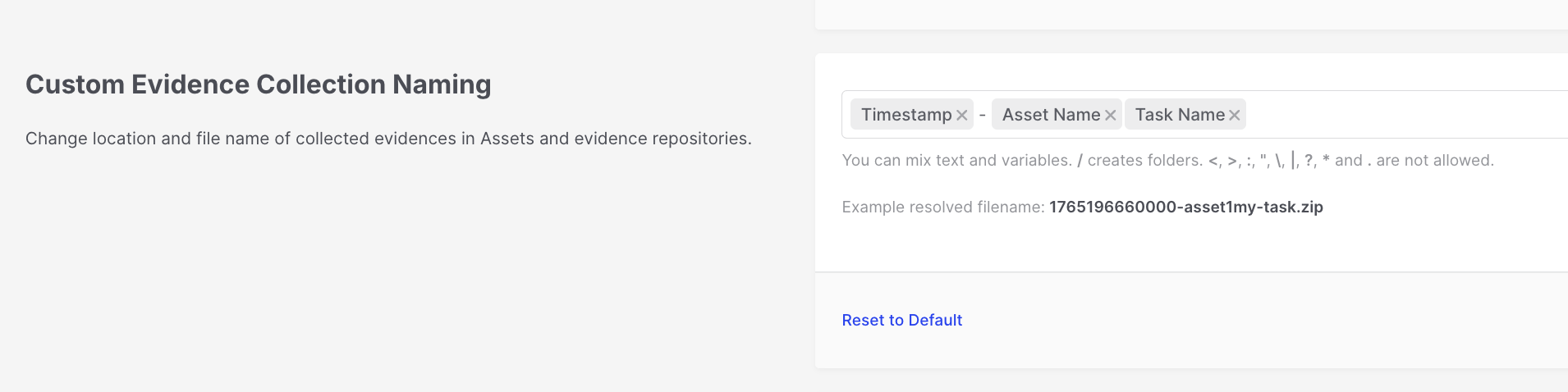Delete the Task Name variable tag
Image resolution: width=1568 pixels, height=392 pixels.
1234,116
